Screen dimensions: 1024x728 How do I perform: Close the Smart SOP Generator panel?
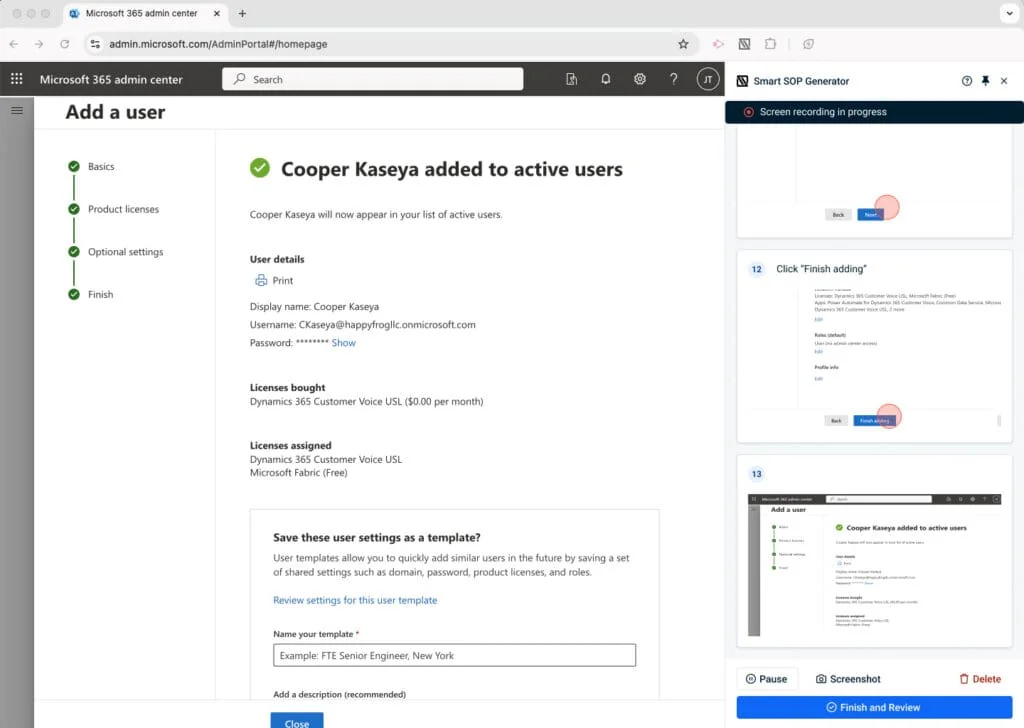tap(1004, 81)
